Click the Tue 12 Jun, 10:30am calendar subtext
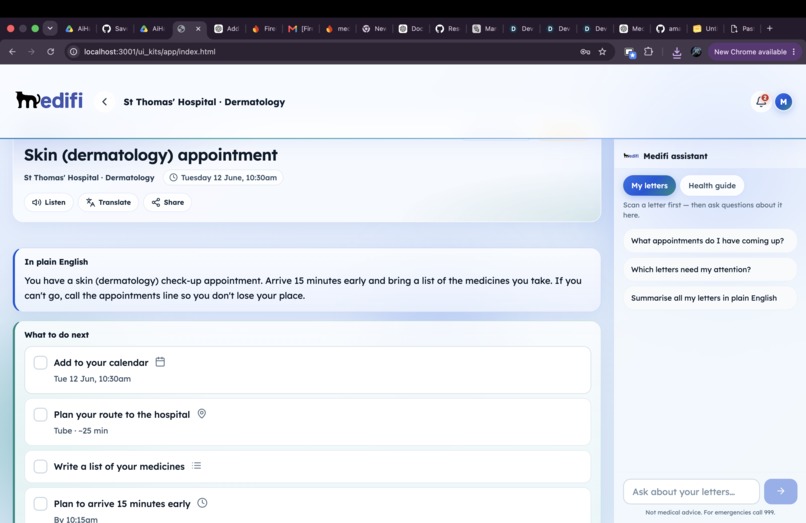The image size is (806, 523). pyautogui.click(x=92, y=379)
